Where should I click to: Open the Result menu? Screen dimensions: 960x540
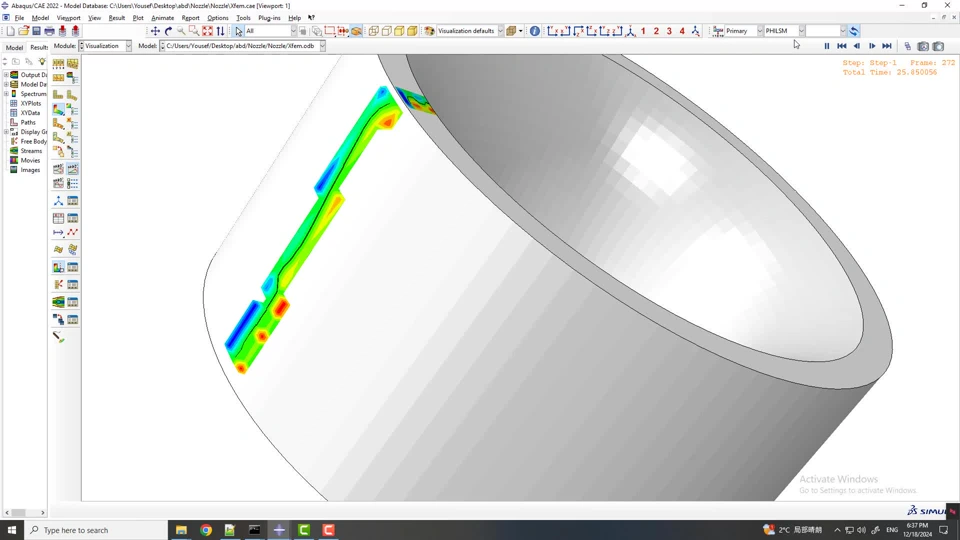coord(116,18)
